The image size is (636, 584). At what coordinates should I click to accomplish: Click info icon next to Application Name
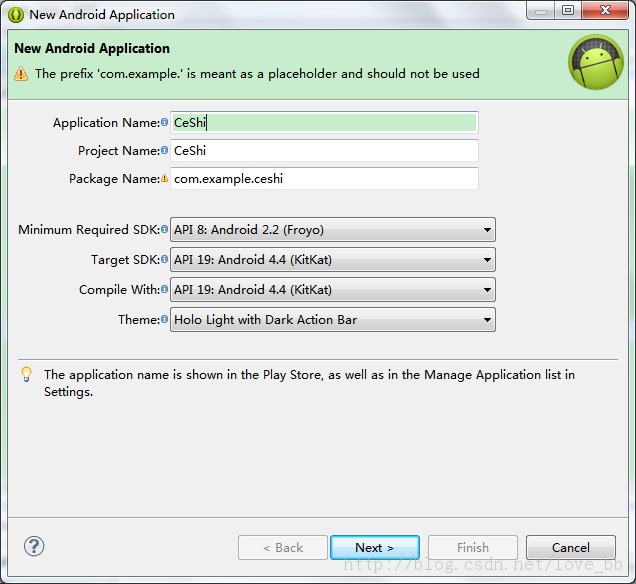[164, 122]
